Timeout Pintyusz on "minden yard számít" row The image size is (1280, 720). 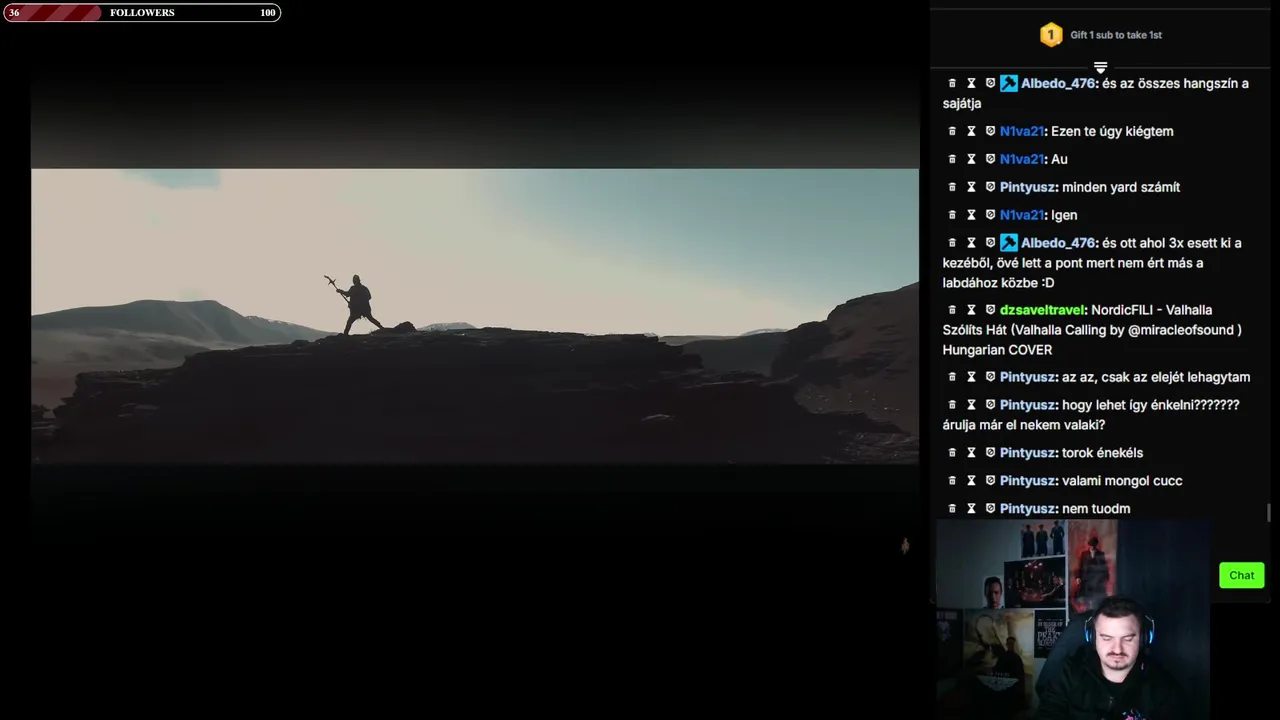[971, 187]
